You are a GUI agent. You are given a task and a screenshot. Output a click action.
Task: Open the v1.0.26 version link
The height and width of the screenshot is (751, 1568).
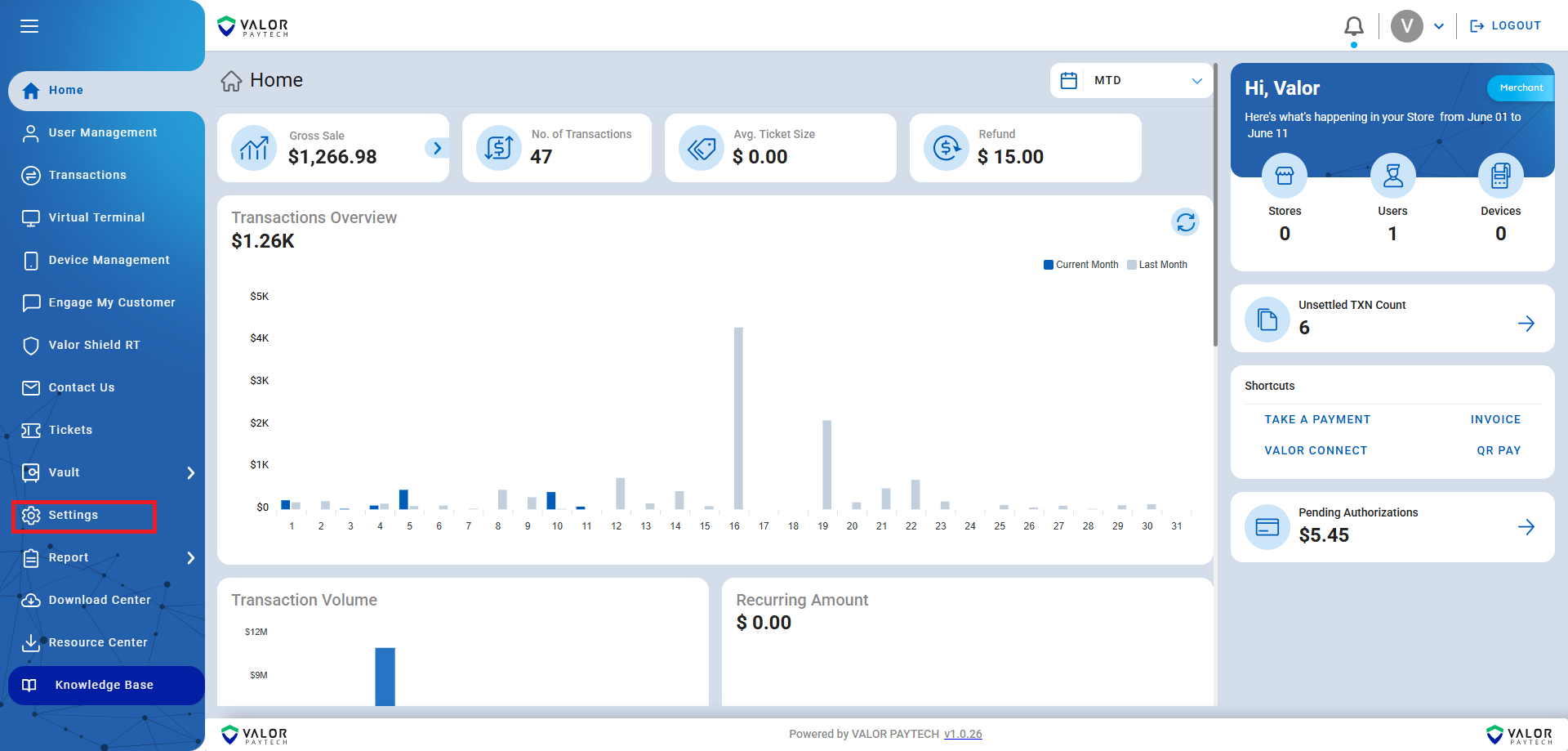pos(963,734)
